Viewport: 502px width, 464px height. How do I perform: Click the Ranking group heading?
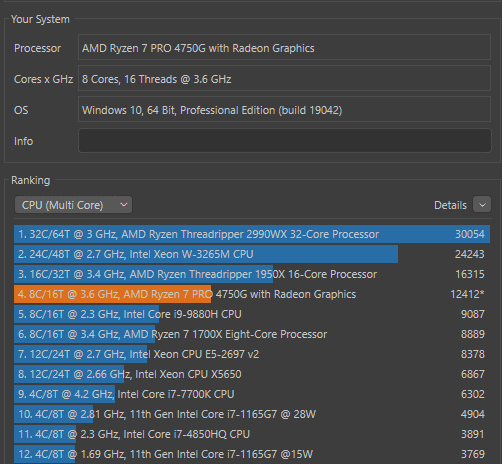tap(31, 180)
